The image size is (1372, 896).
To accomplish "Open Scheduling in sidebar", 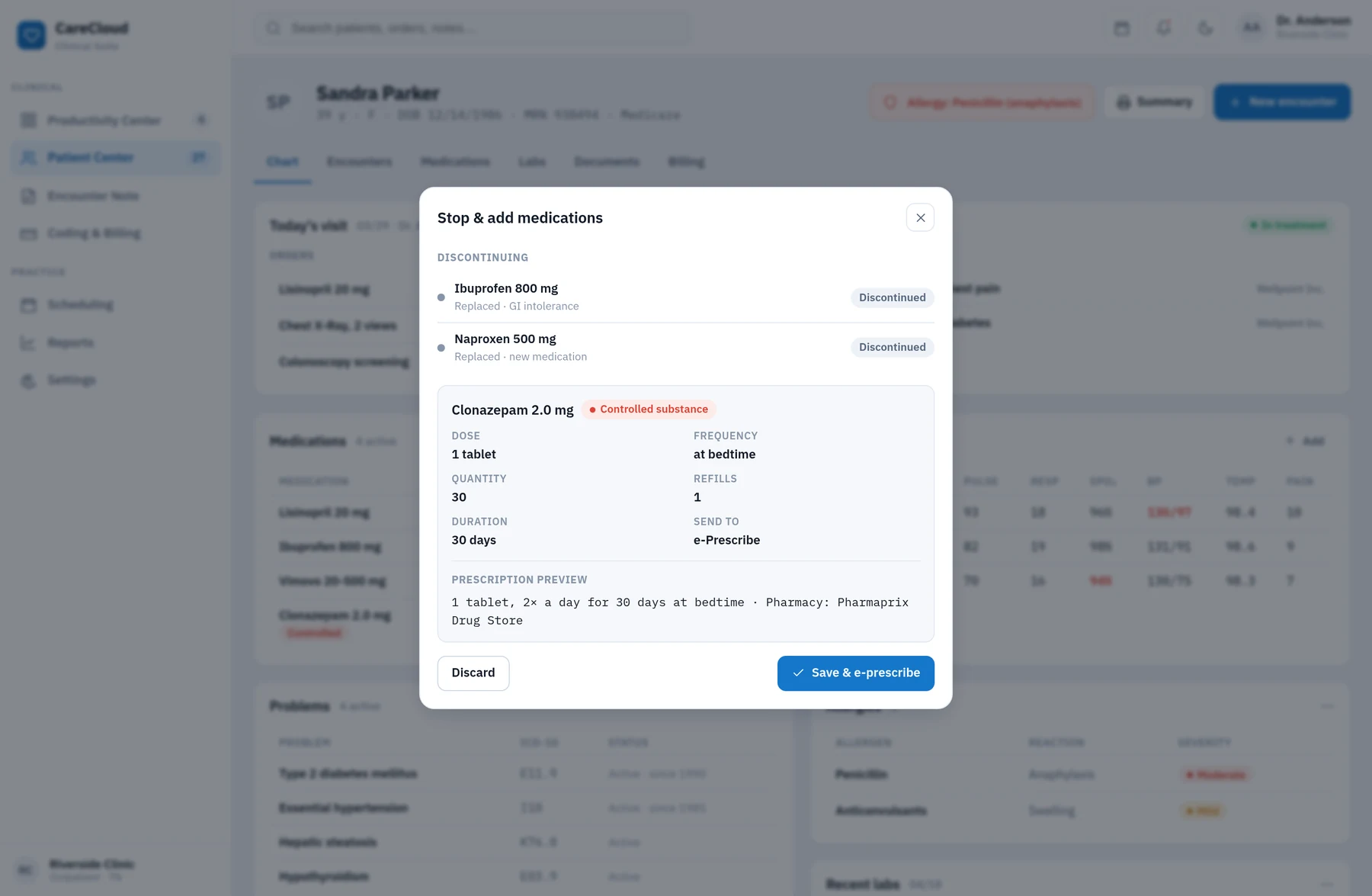I will pos(116,305).
